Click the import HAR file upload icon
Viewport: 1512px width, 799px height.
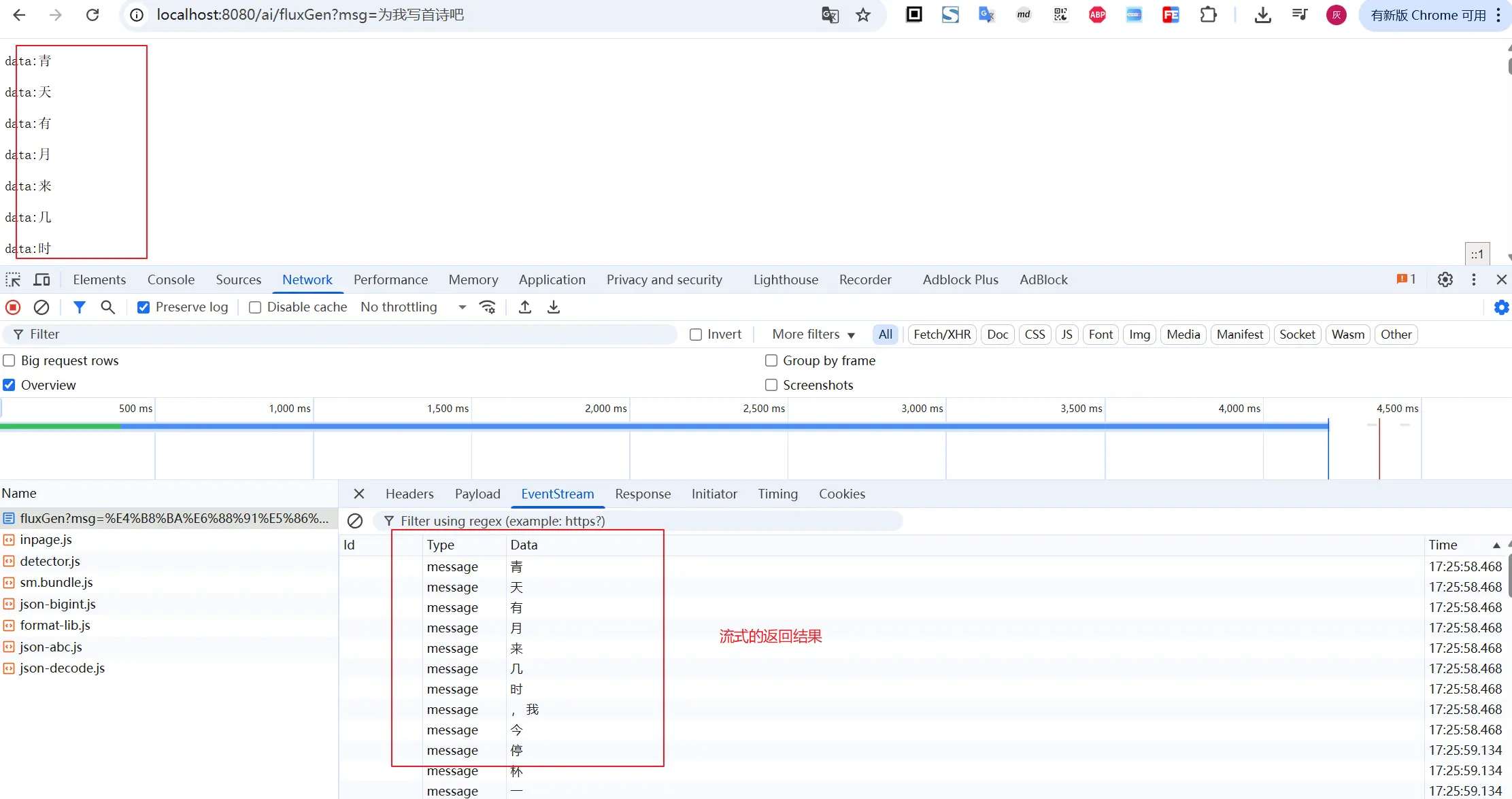pos(525,307)
